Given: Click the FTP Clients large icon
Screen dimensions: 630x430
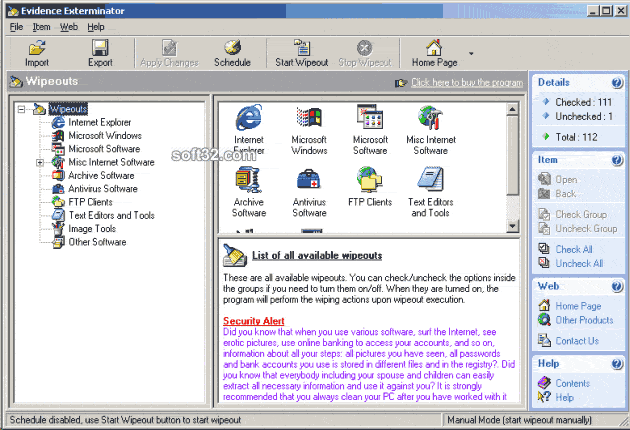Looking at the screenshot, I should click(370, 180).
